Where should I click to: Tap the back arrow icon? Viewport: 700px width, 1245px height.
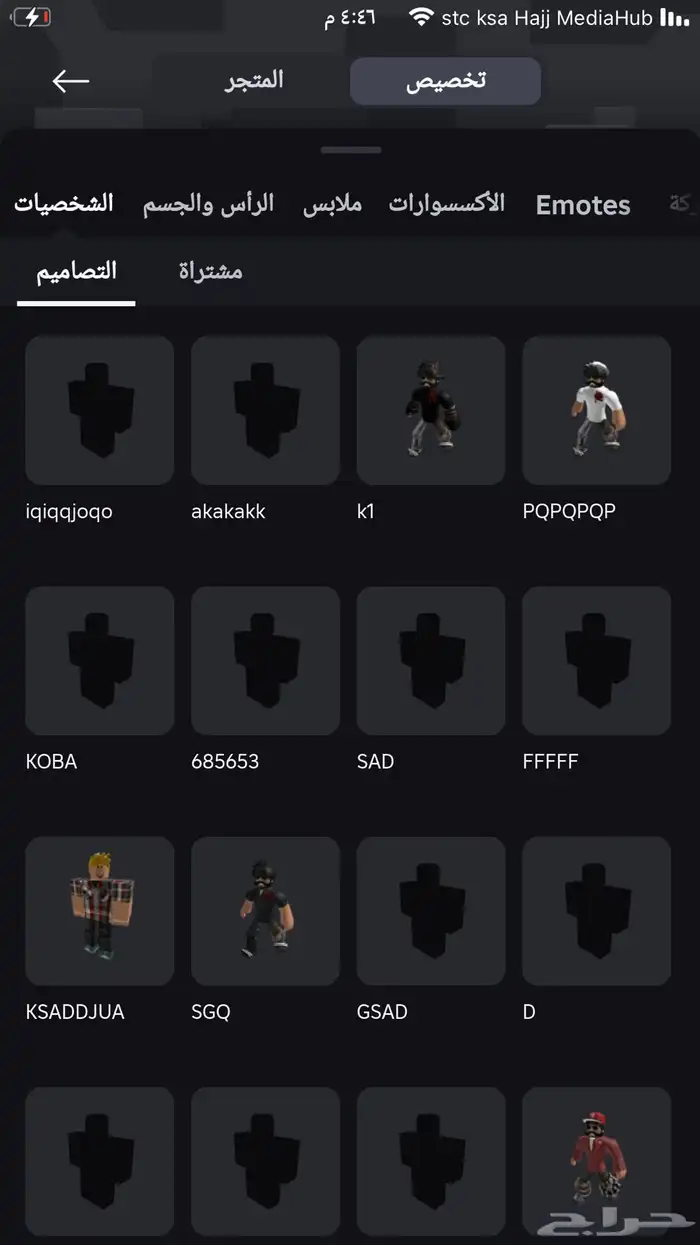[71, 81]
